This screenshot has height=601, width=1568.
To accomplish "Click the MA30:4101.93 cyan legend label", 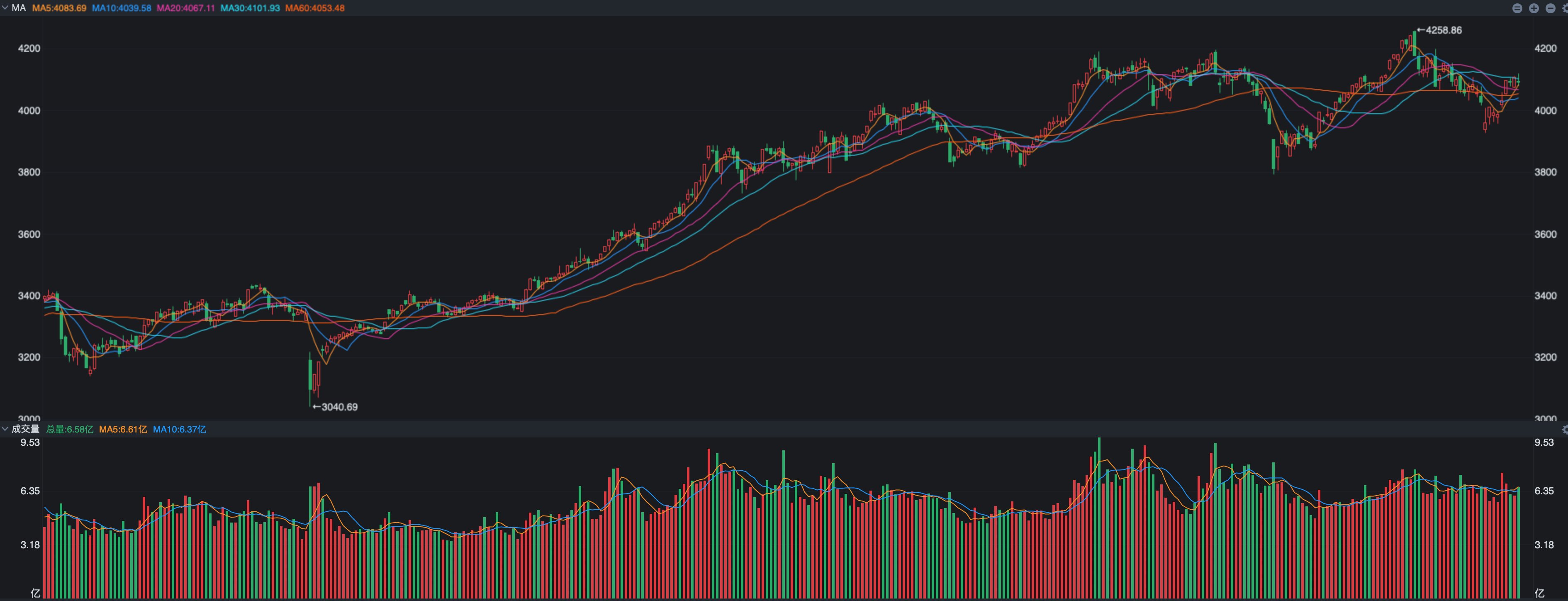I will (x=250, y=8).
